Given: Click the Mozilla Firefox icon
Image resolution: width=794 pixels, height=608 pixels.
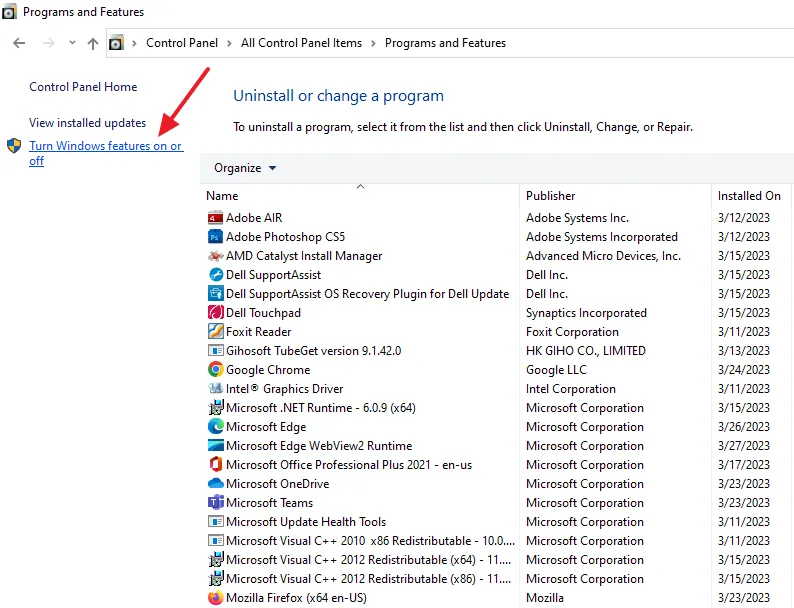Looking at the screenshot, I should pos(215,598).
